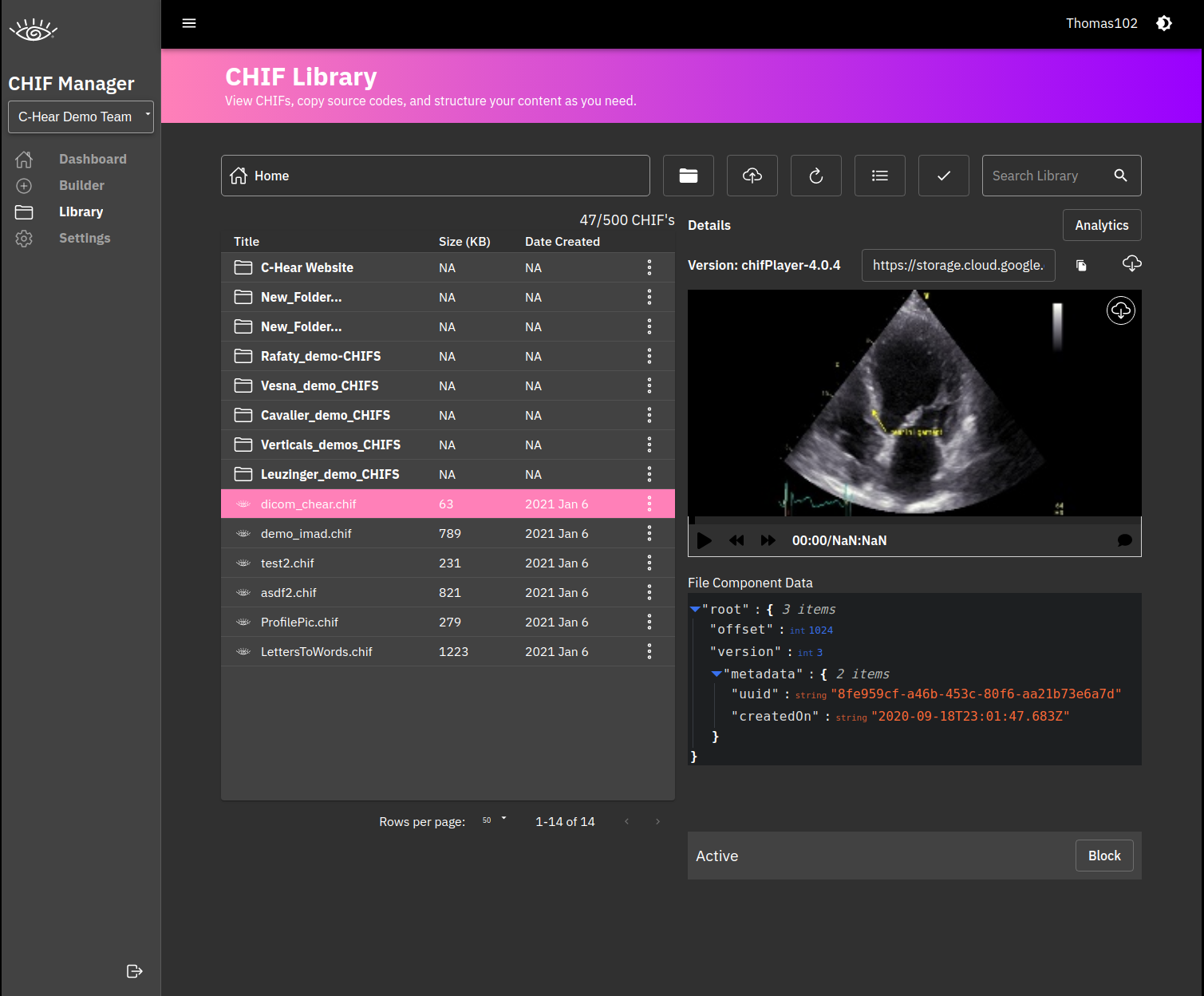The width and height of the screenshot is (1204, 996).
Task: Create new folder via folder toolbar button
Action: (689, 176)
